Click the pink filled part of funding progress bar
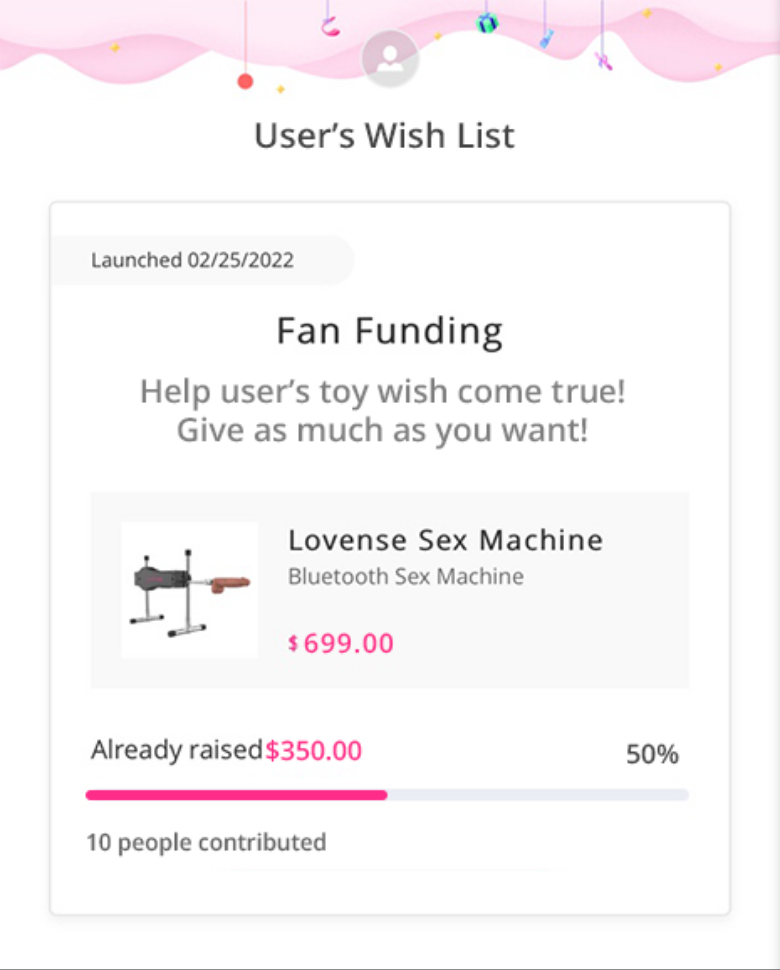The image size is (780, 970). pyautogui.click(x=236, y=795)
